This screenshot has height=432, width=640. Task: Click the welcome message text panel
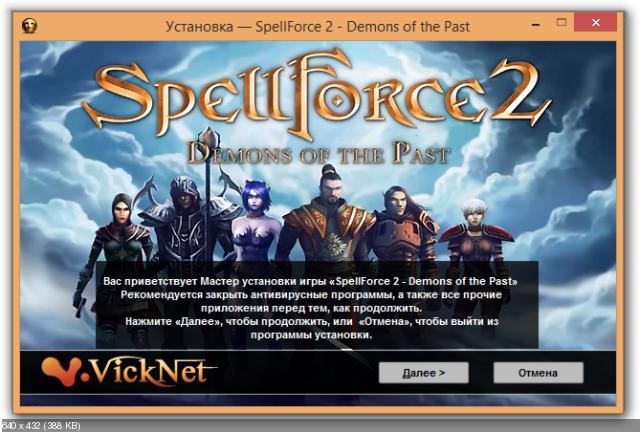pyautogui.click(x=317, y=305)
